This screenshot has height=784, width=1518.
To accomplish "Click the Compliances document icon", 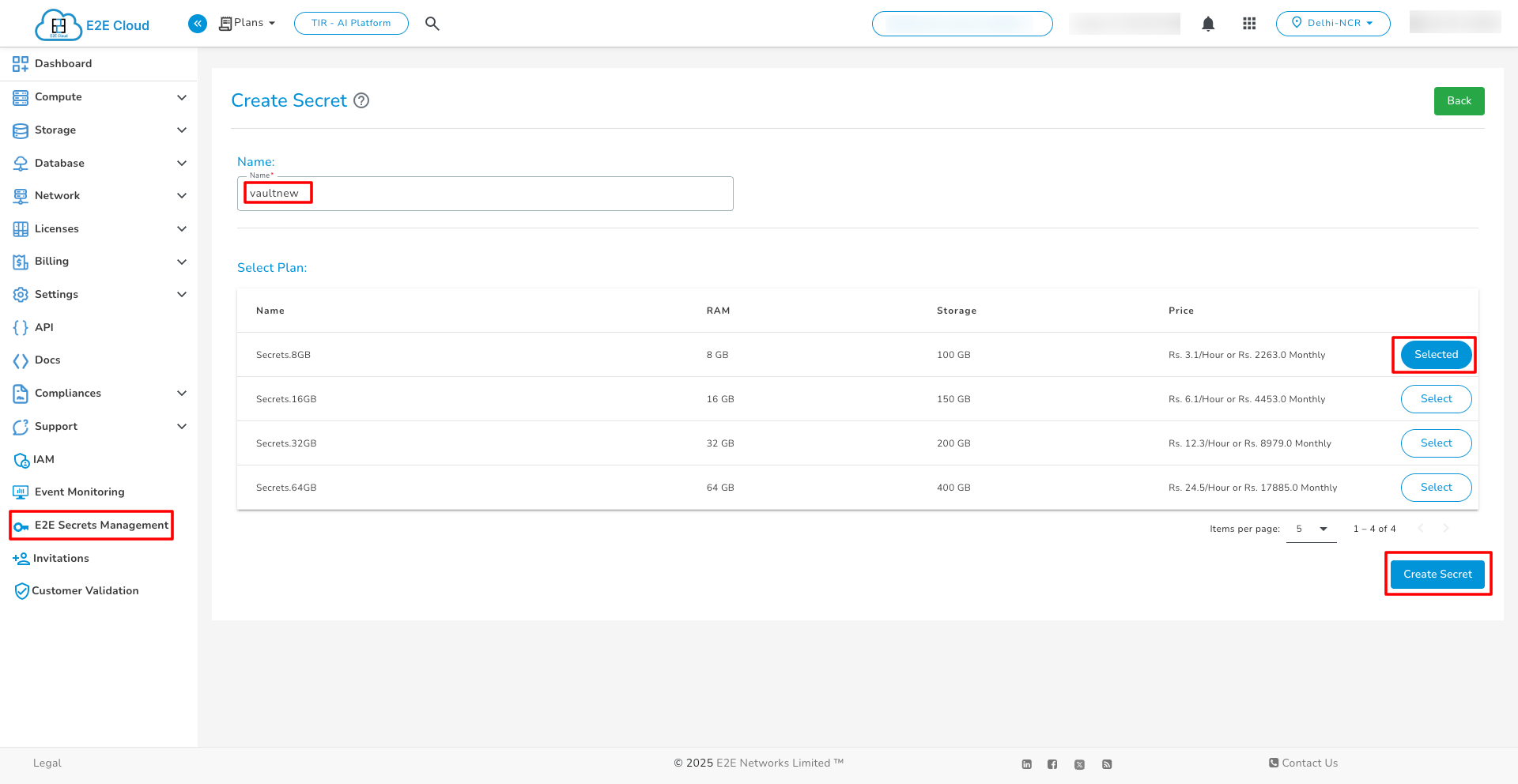I will coord(21,394).
